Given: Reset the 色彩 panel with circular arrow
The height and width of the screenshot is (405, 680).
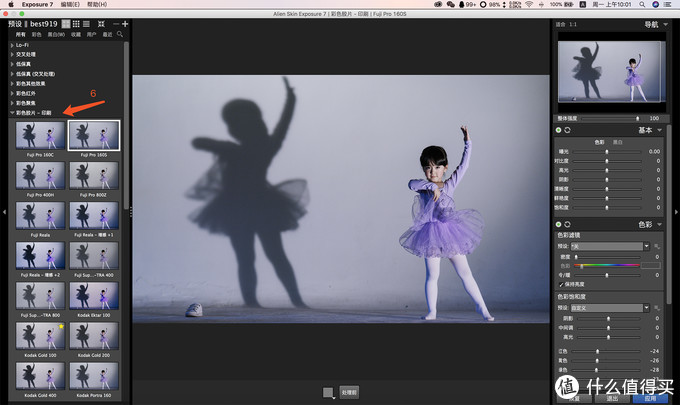Looking at the screenshot, I should 568,224.
